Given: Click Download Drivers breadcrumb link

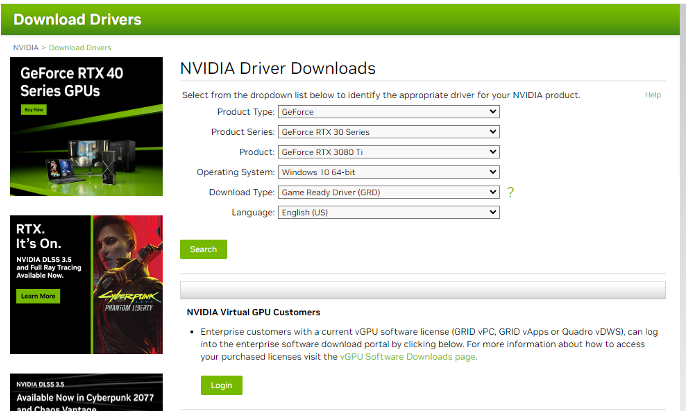Looking at the screenshot, I should tap(80, 48).
